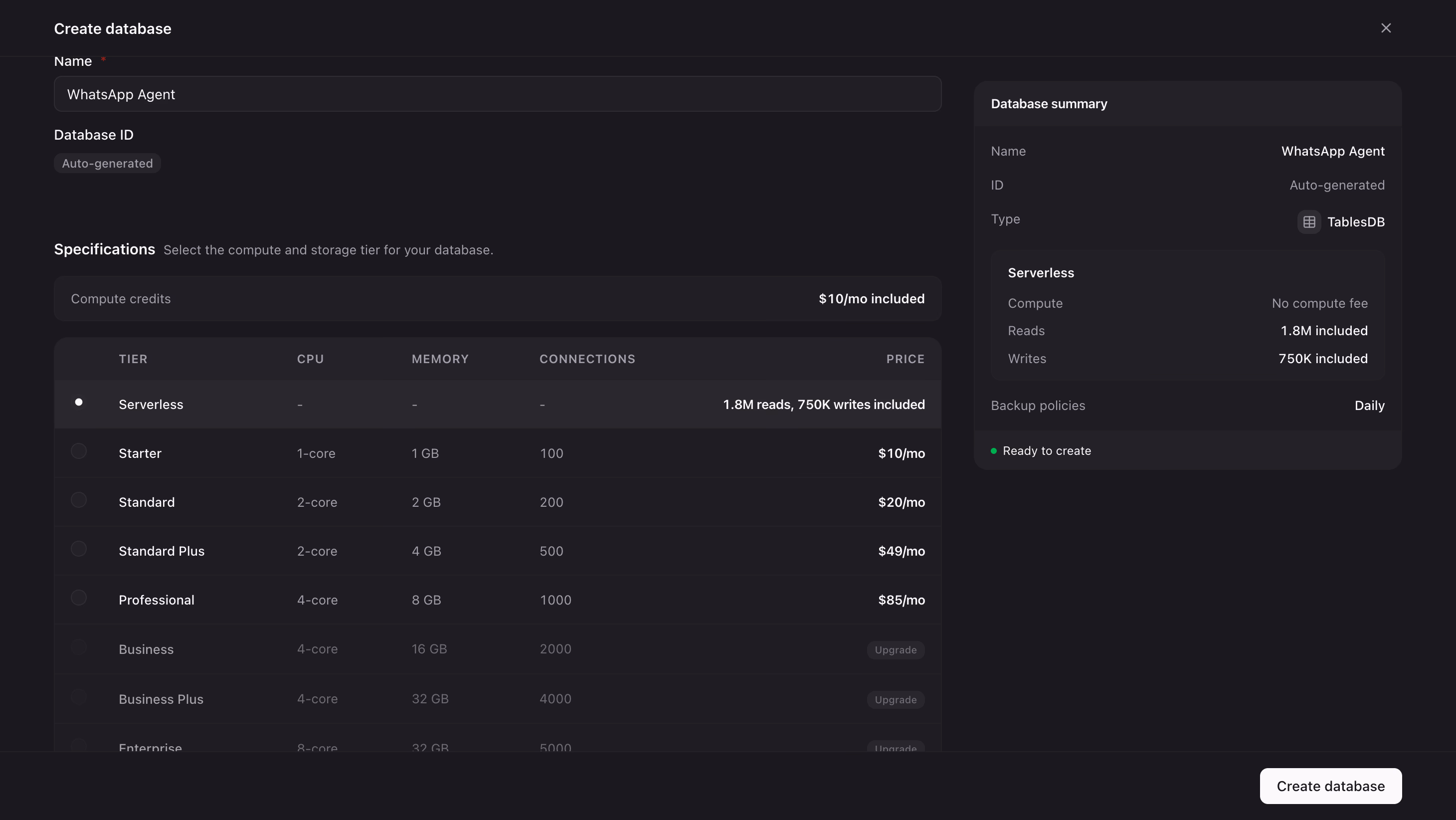The height and width of the screenshot is (820, 1456).
Task: Click the 16 GB memory cell
Action: point(429,649)
